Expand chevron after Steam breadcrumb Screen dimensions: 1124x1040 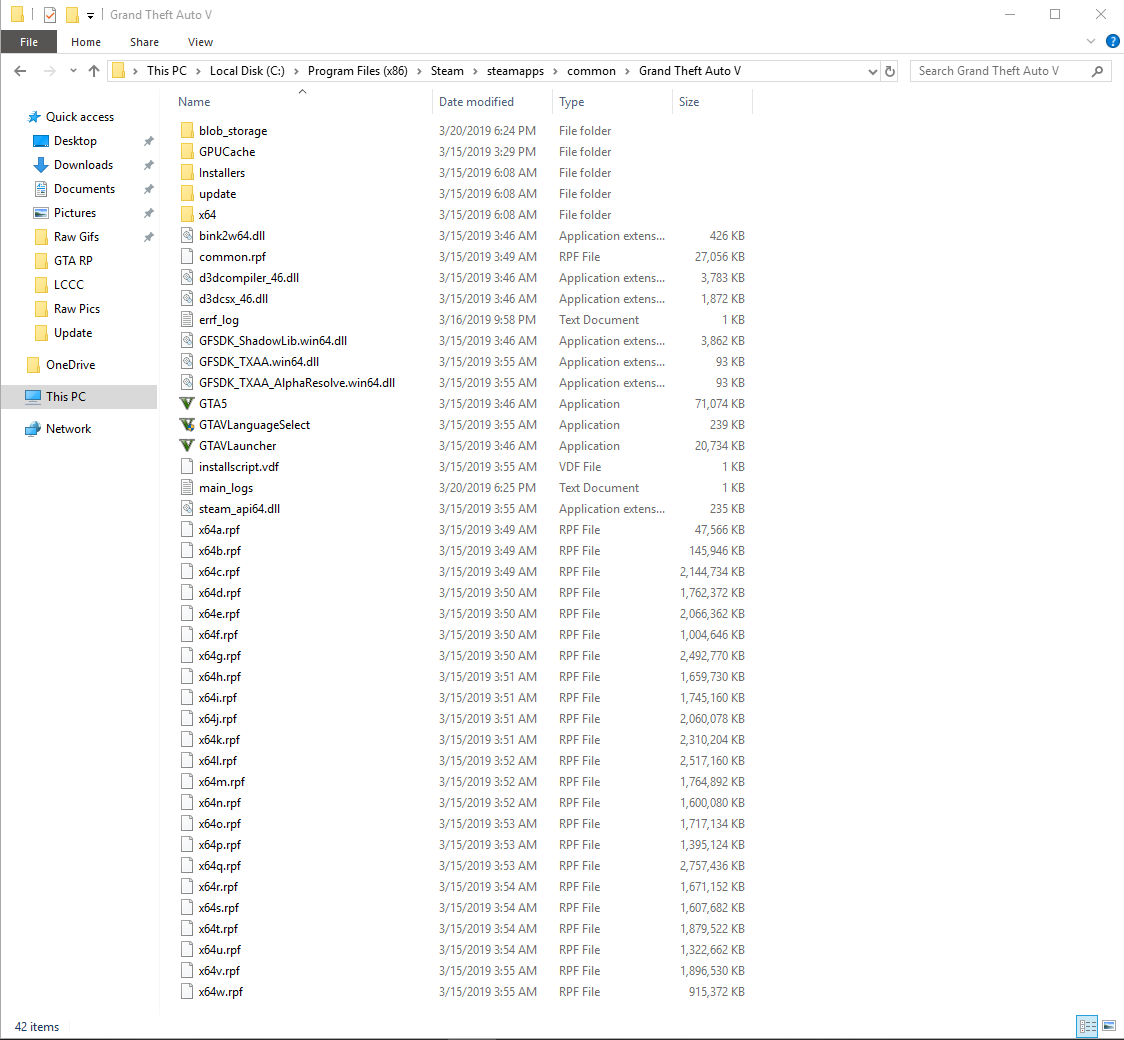point(476,71)
